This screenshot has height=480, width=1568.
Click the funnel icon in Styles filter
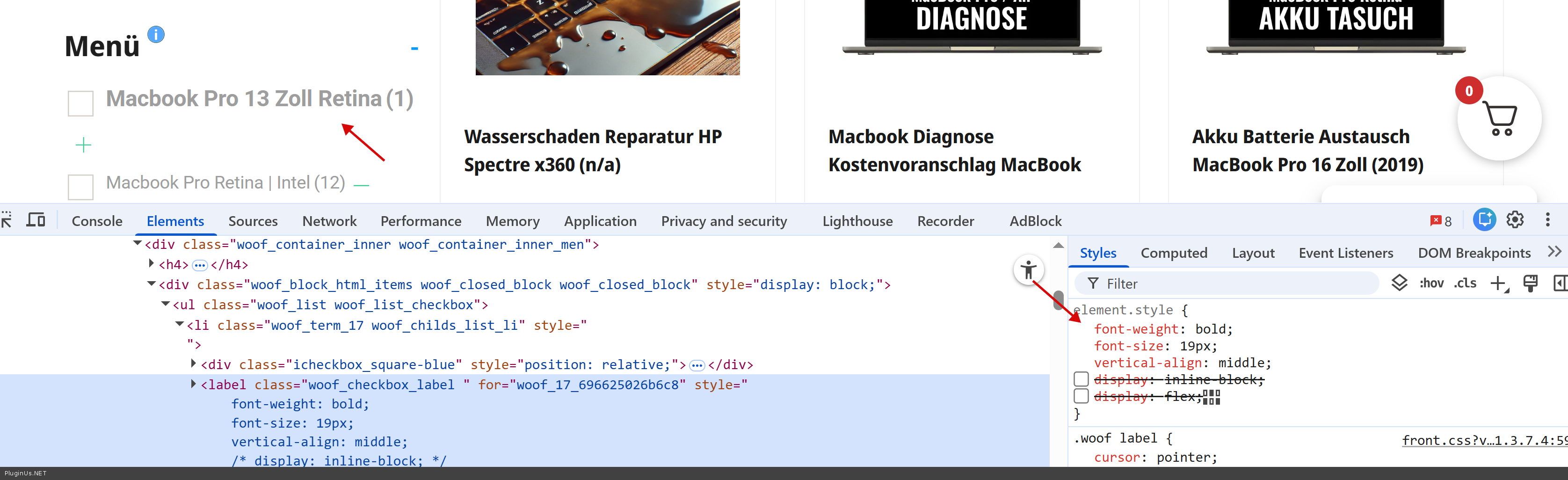(x=1093, y=283)
